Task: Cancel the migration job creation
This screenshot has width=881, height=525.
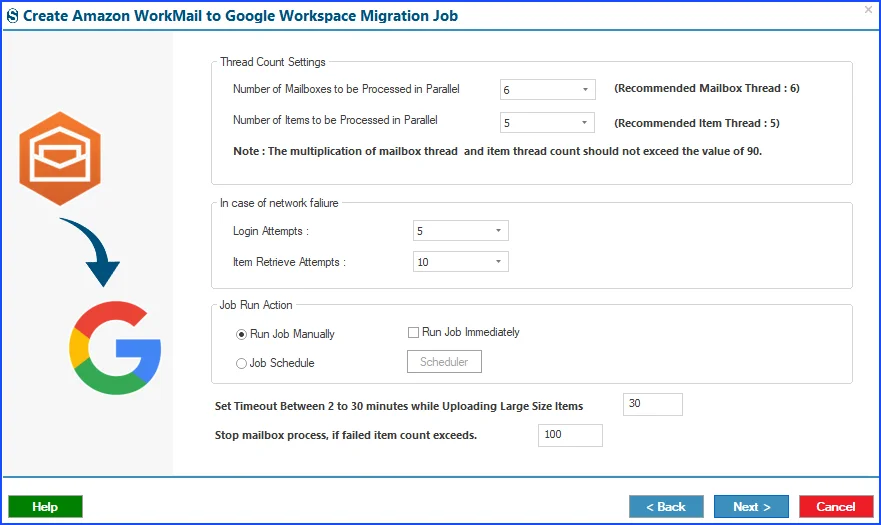Action: 836,506
